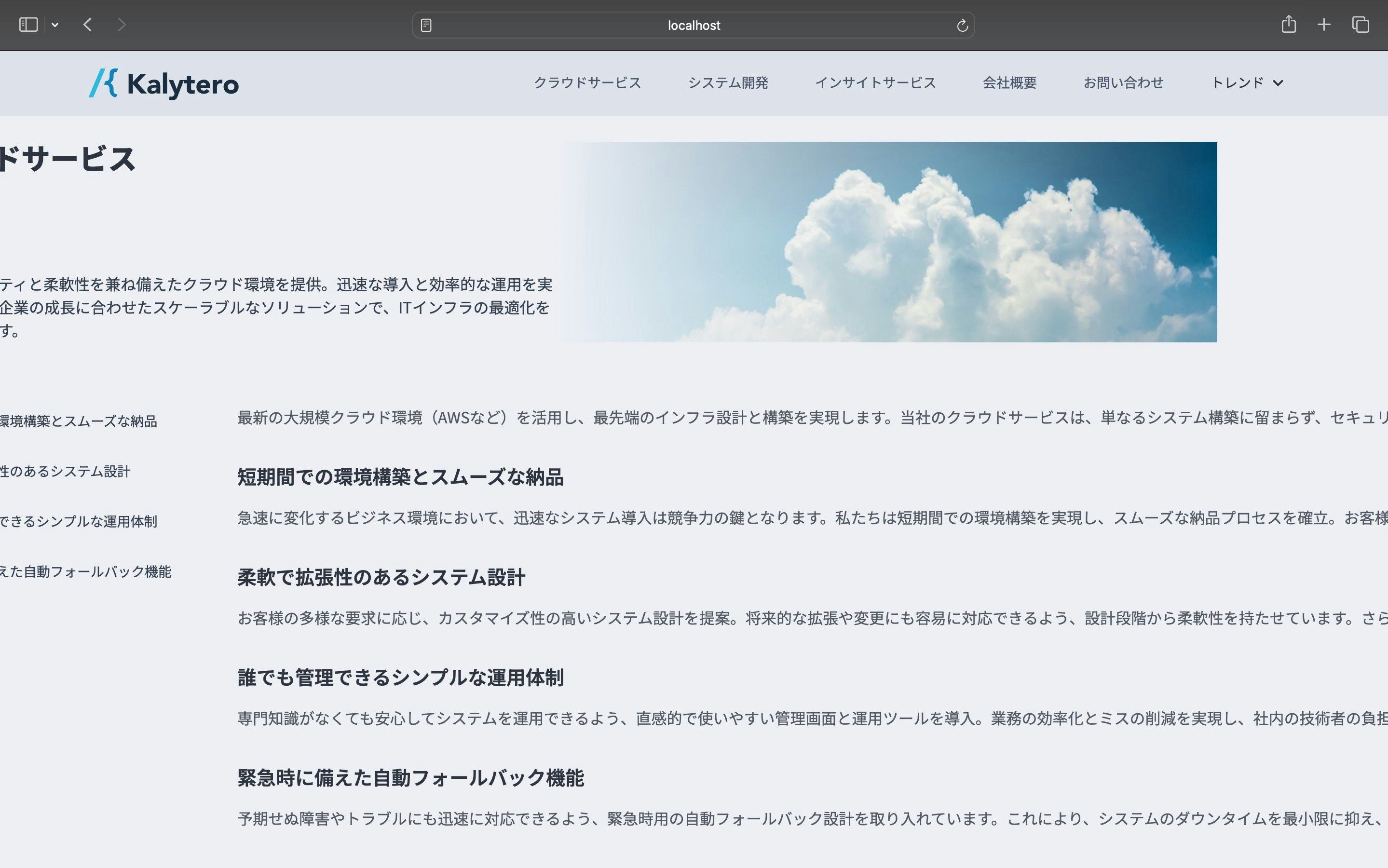Open the Share menu
The image size is (1388, 868).
tap(1289, 24)
